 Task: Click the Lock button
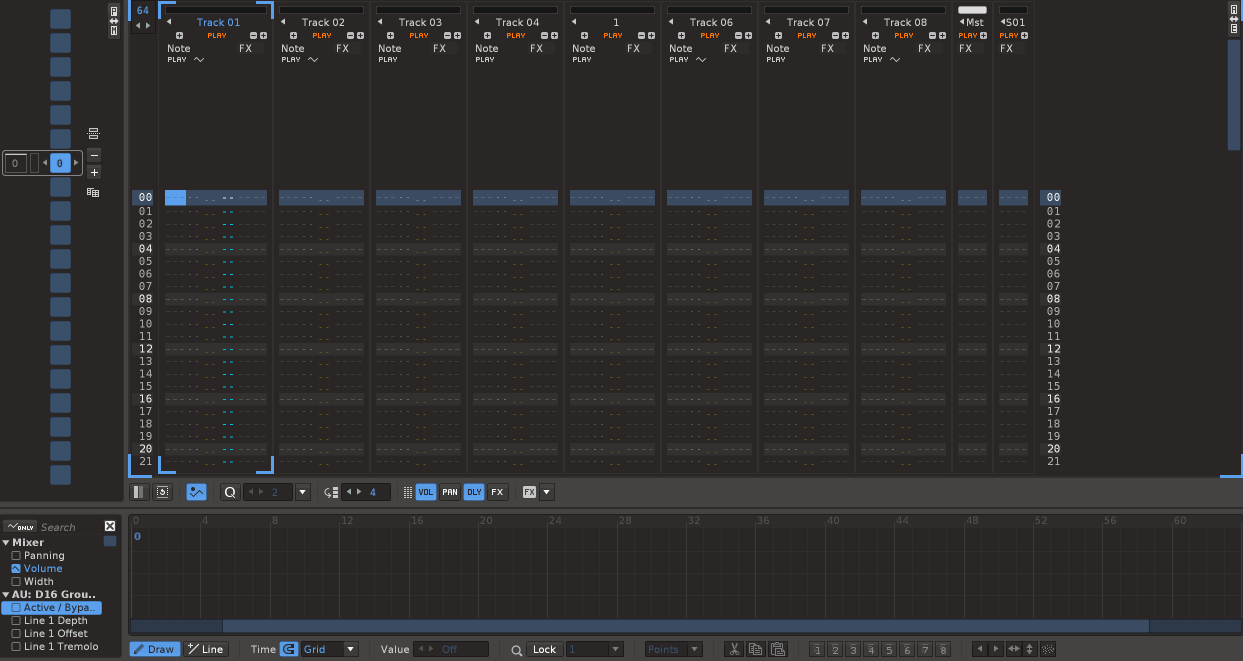point(544,649)
